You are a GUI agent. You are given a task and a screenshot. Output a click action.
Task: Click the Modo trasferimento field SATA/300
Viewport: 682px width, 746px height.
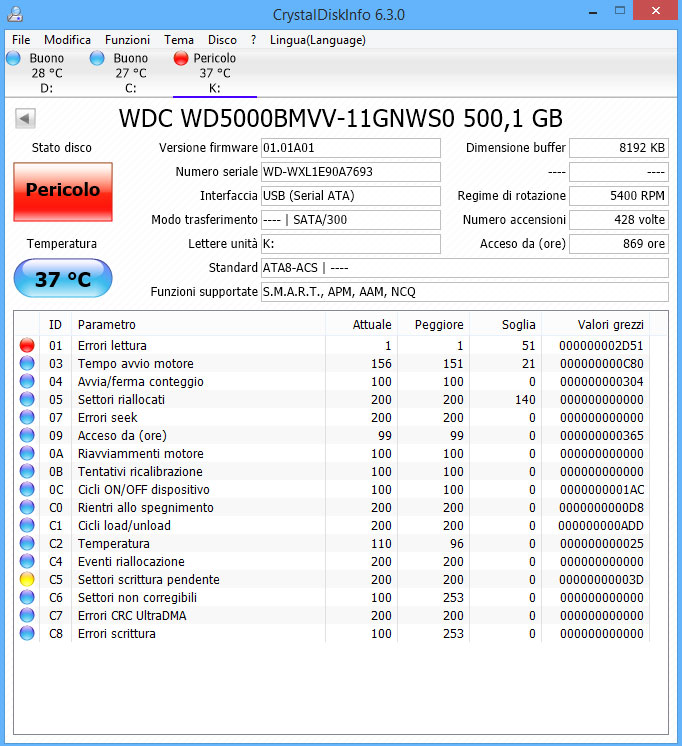[351, 220]
